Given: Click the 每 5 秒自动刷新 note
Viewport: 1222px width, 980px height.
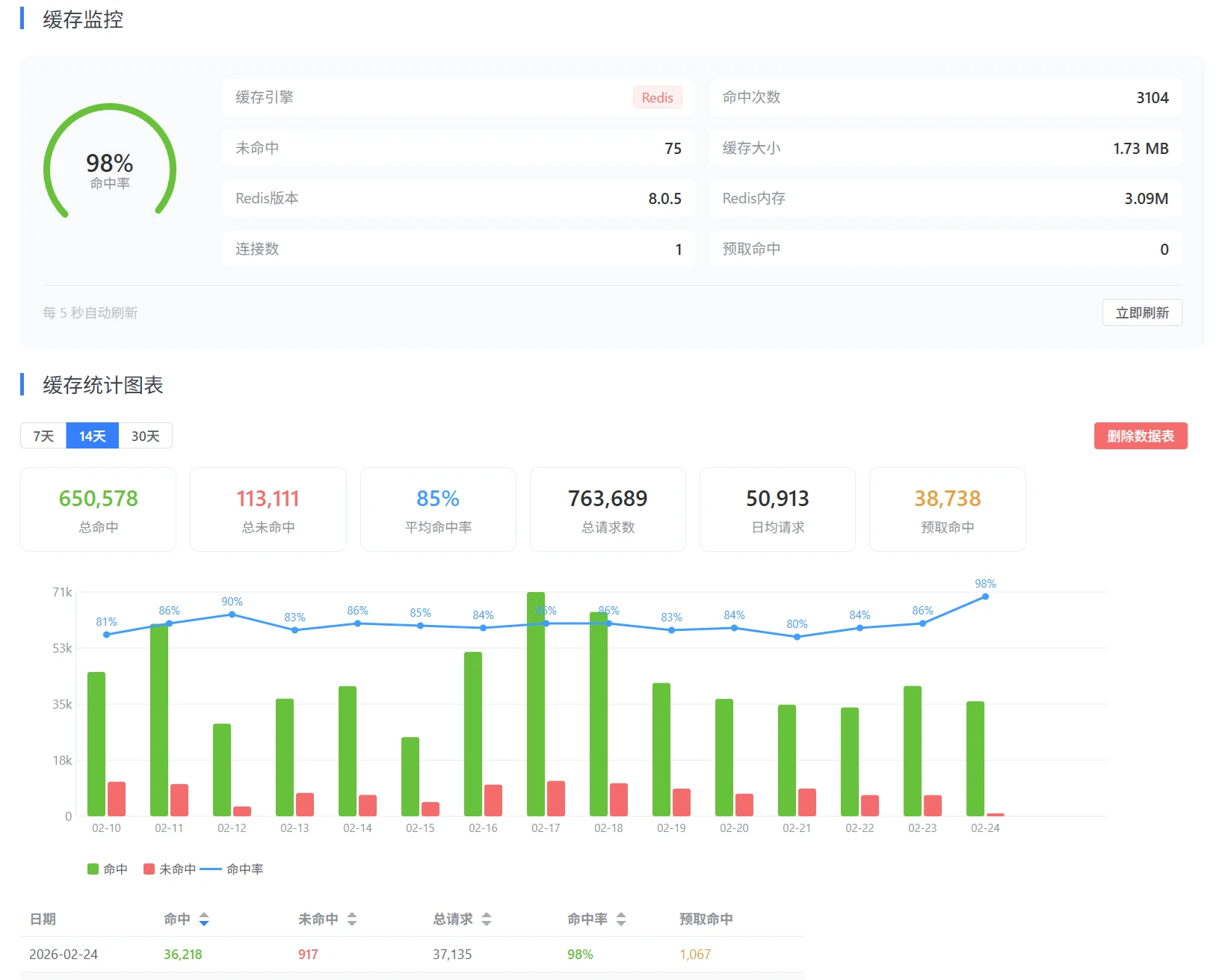Looking at the screenshot, I should tap(90, 312).
